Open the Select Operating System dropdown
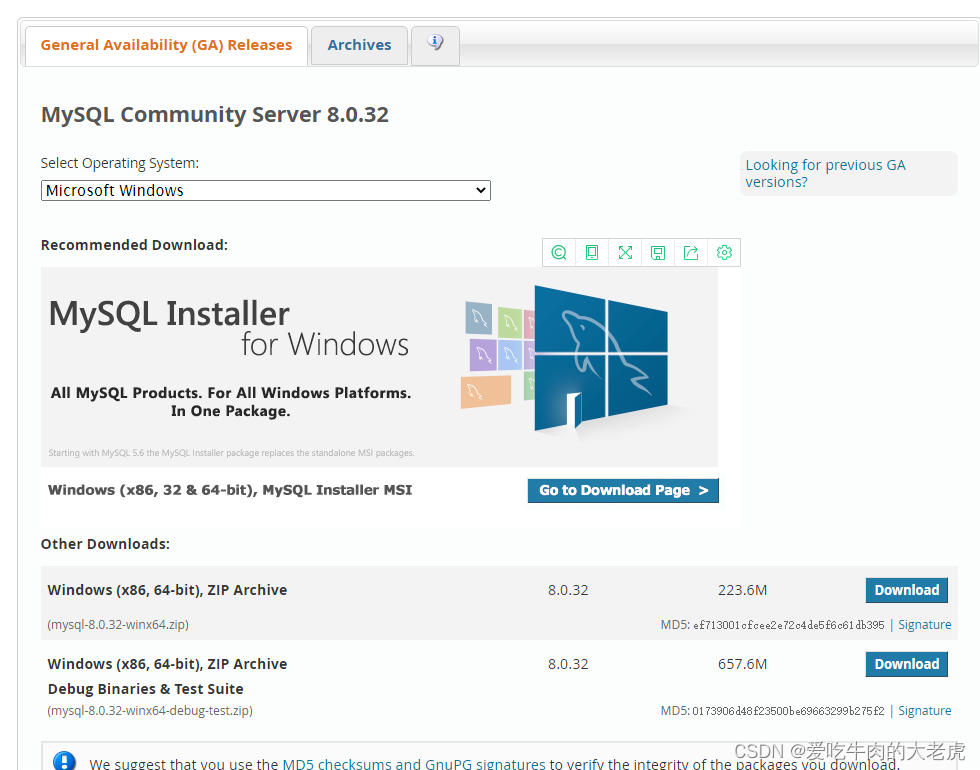This screenshot has width=980, height=770. (265, 190)
